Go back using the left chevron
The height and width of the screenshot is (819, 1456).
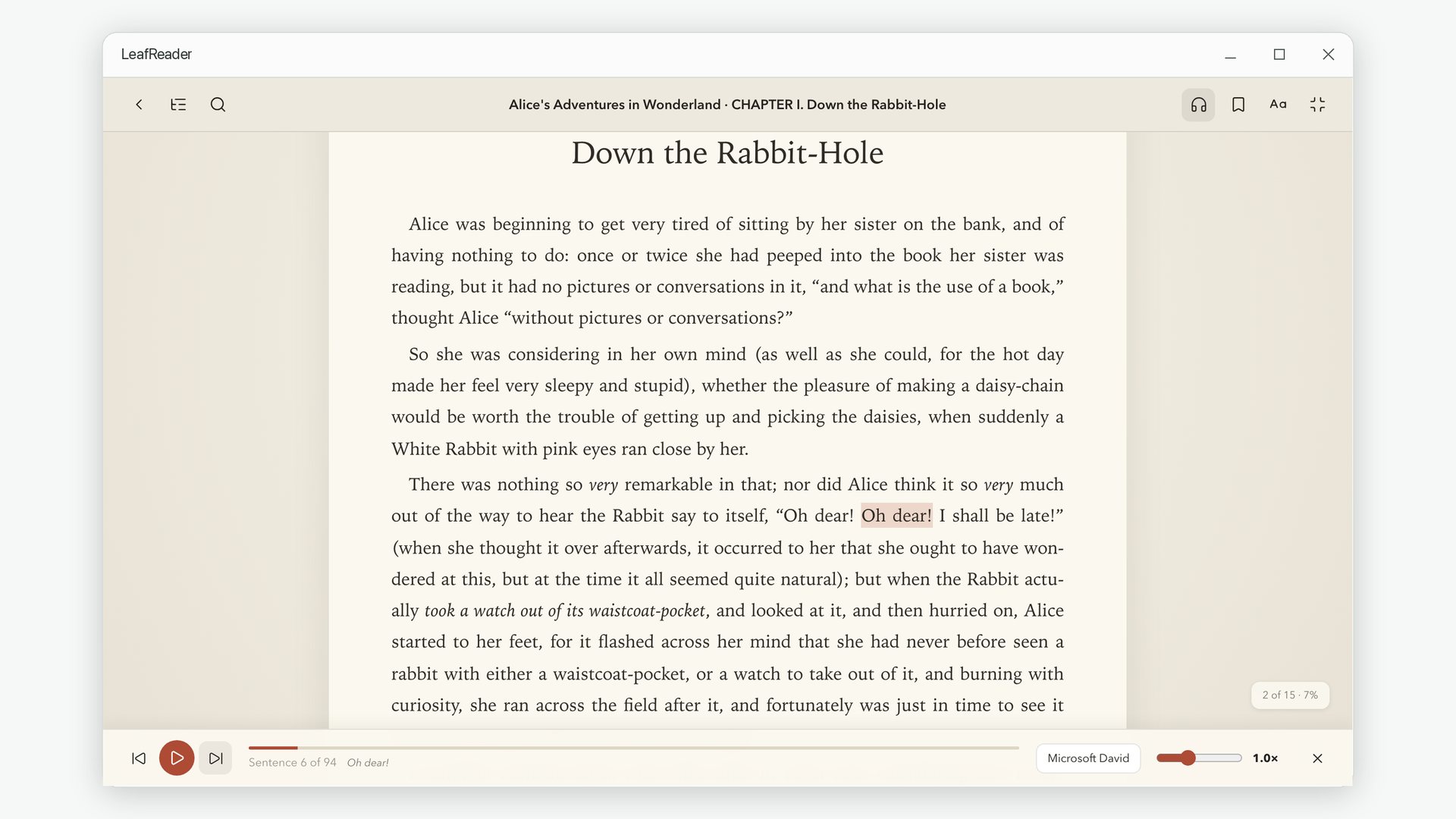[139, 105]
